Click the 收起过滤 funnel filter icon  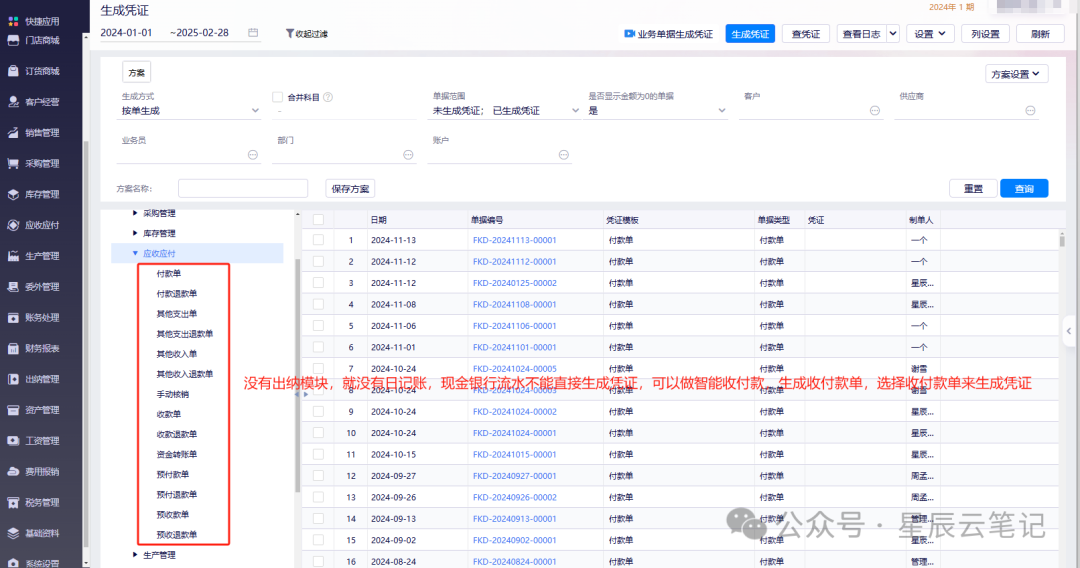tap(290, 34)
